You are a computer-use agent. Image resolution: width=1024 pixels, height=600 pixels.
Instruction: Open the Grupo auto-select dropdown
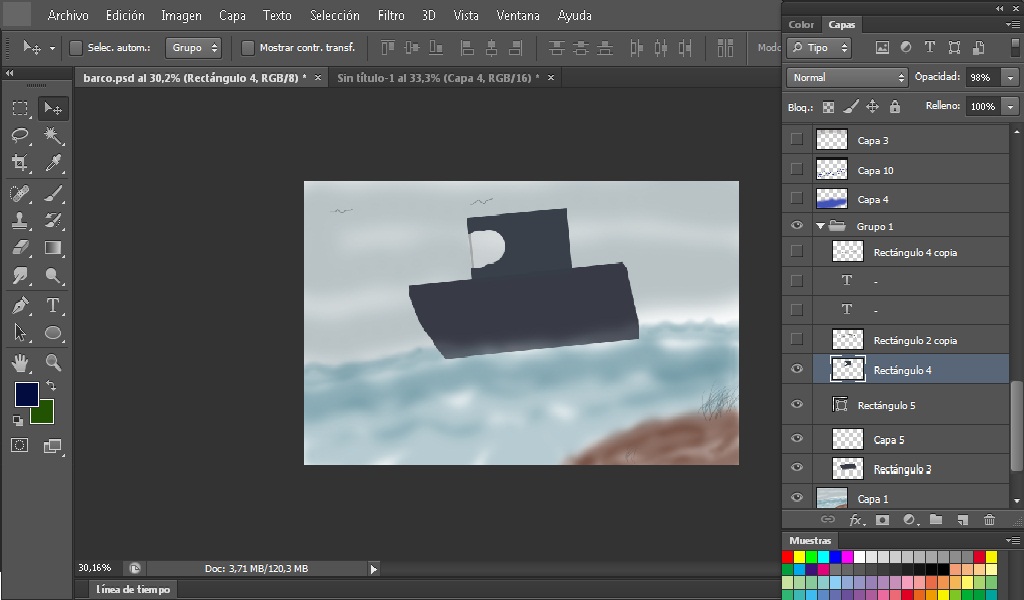pos(194,48)
